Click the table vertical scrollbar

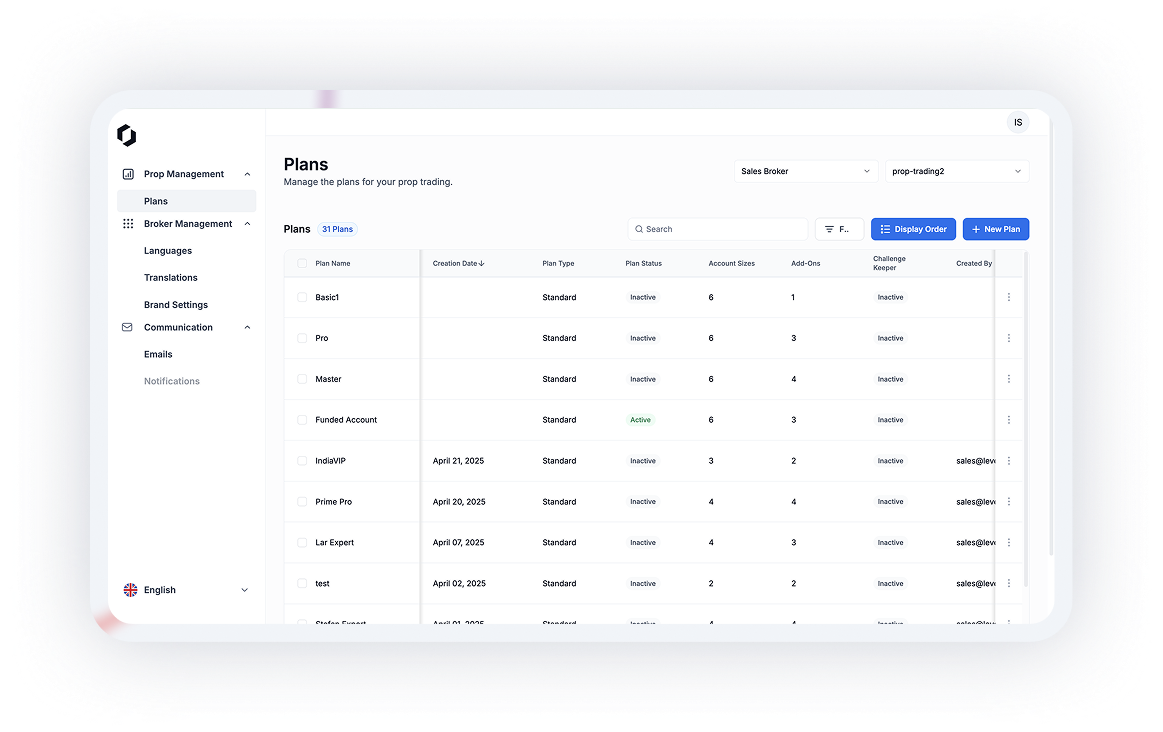point(1026,419)
